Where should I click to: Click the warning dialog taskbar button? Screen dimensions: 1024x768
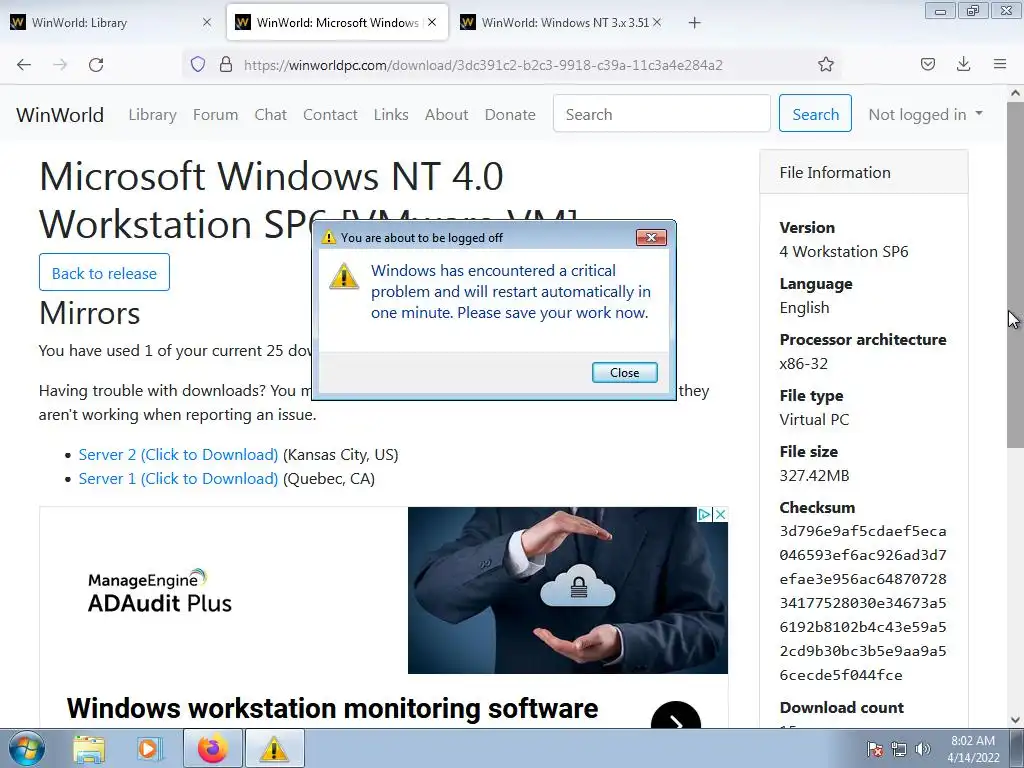tap(274, 748)
